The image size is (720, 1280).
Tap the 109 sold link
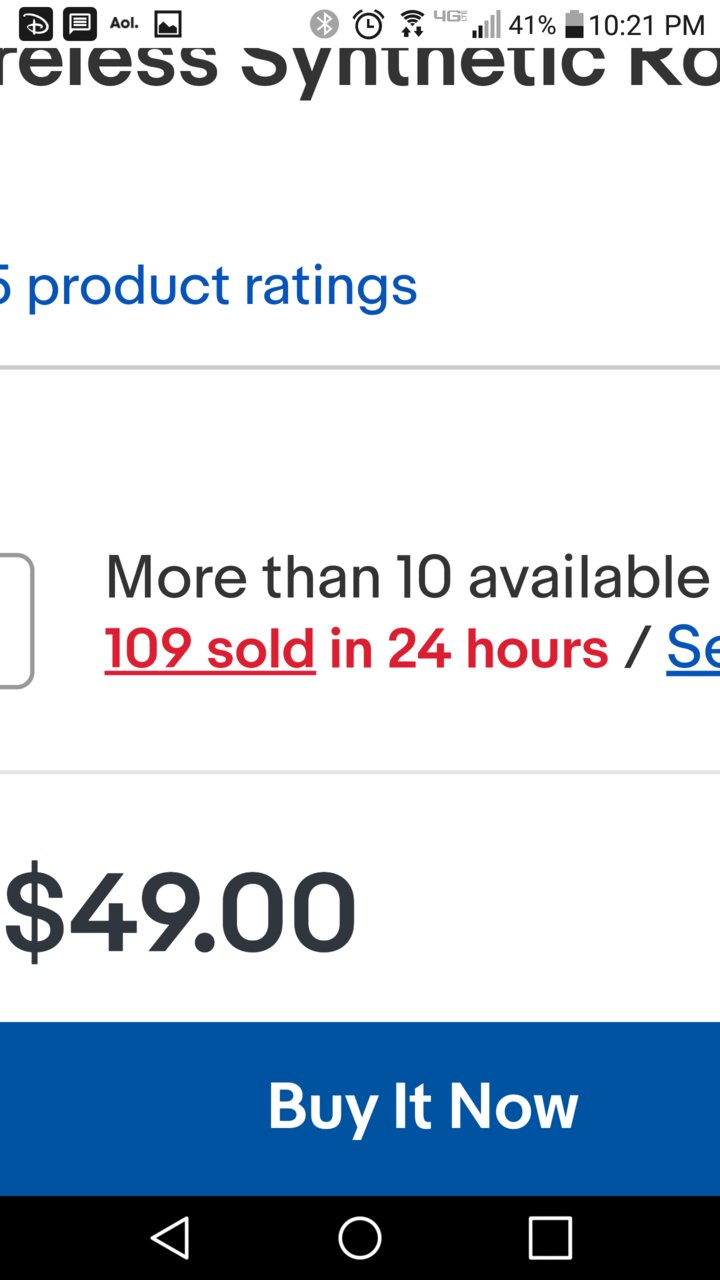point(210,649)
